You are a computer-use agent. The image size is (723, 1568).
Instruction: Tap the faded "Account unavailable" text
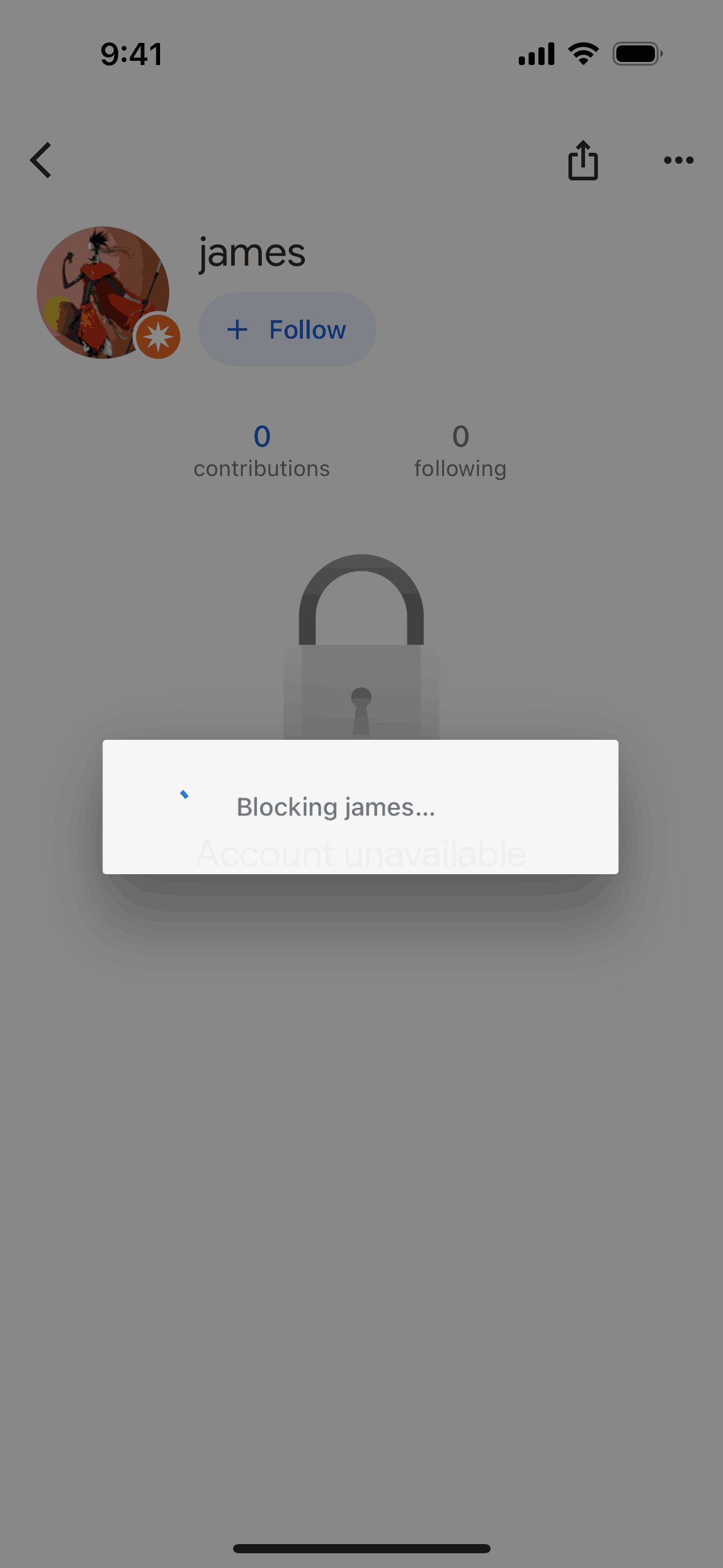[361, 854]
